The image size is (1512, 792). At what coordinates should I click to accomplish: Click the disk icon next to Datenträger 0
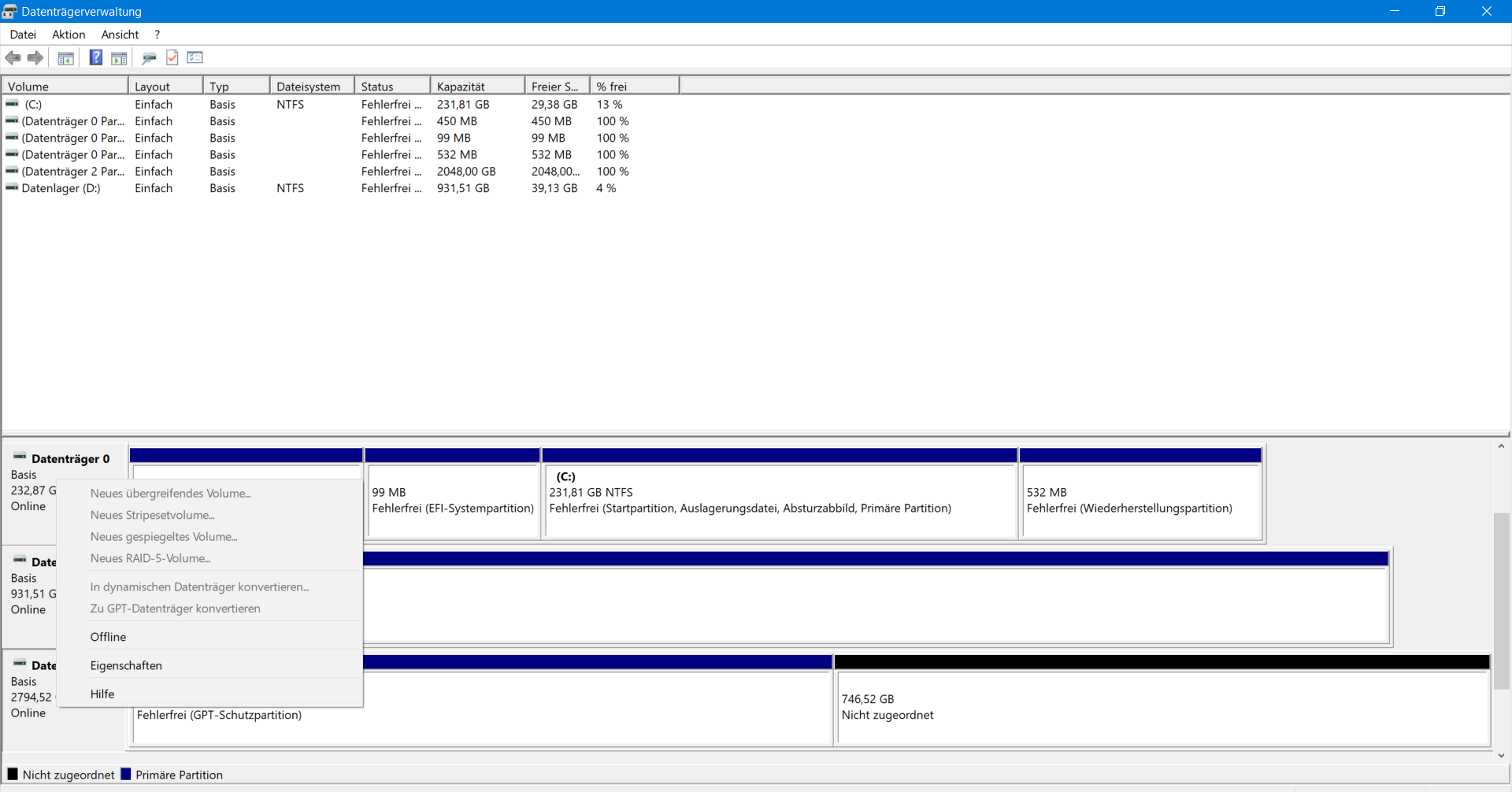[20, 457]
